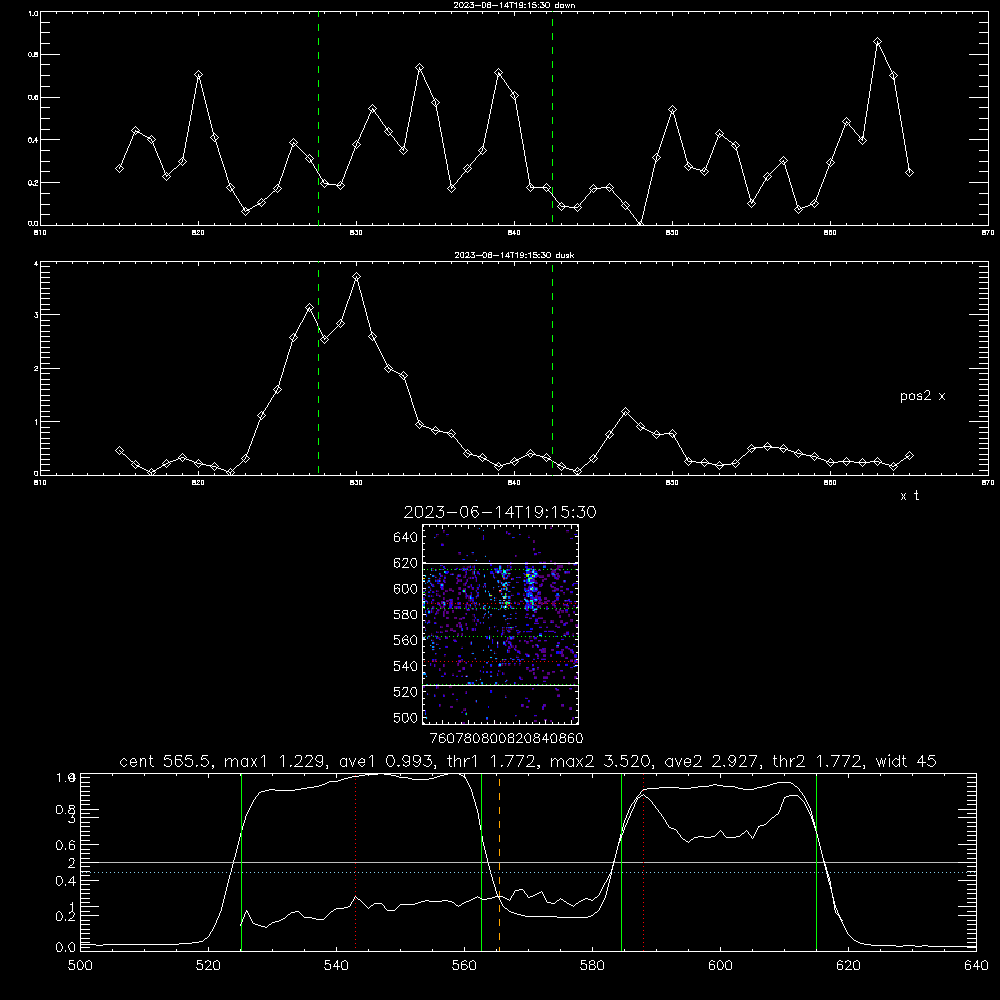Click the heatmap y-axis label 620
This screenshot has width=1000, height=1000.
[x=406, y=563]
